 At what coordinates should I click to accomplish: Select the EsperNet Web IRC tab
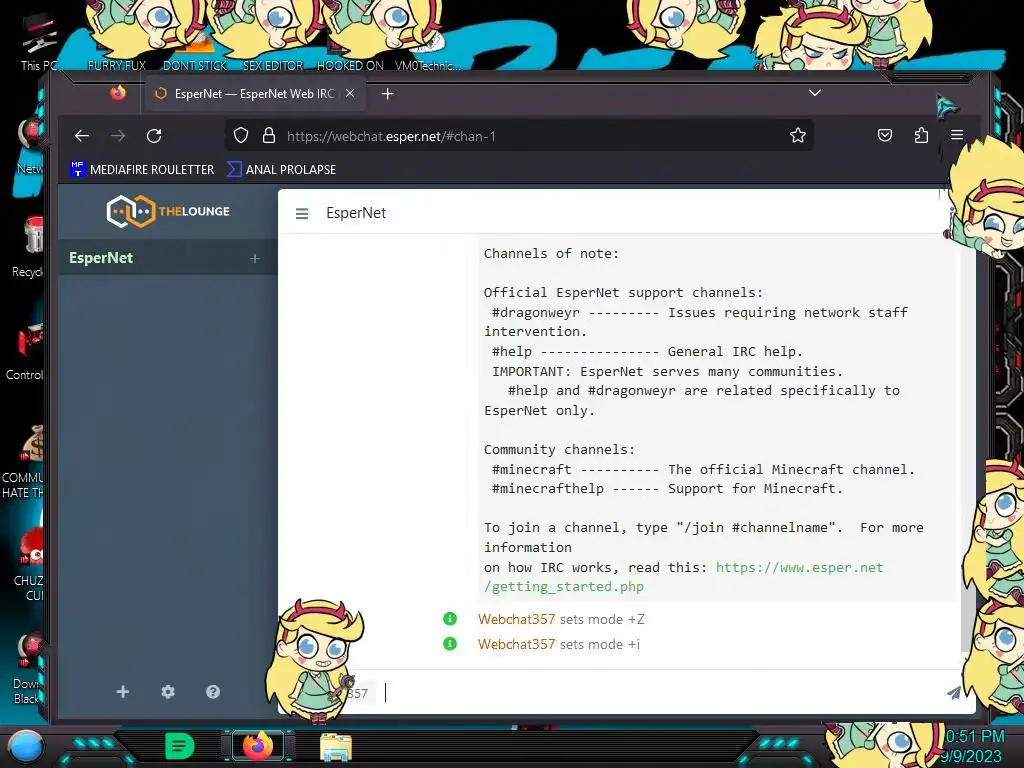pos(255,94)
